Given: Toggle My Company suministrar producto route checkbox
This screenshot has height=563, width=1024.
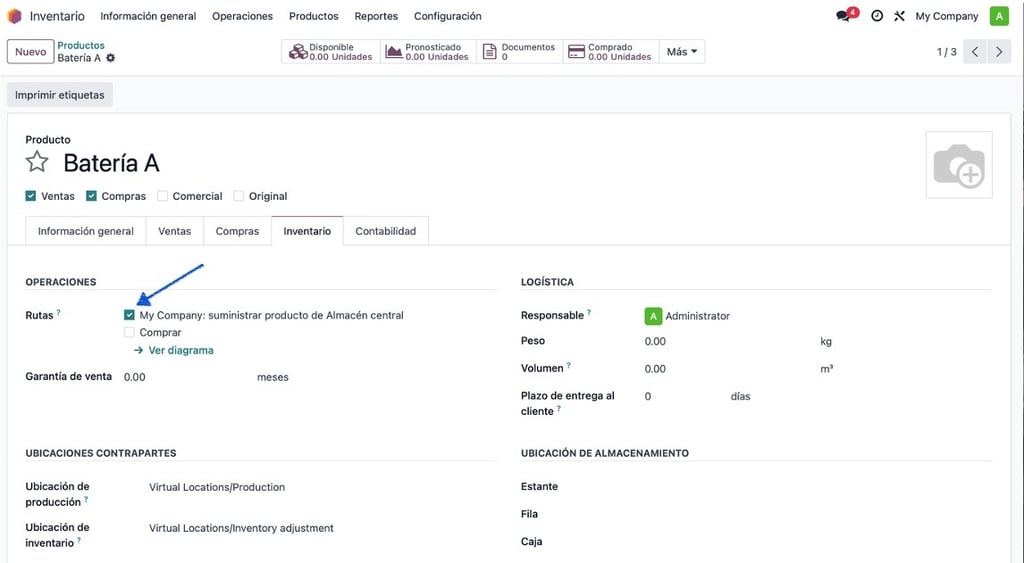Looking at the screenshot, I should click(129, 315).
